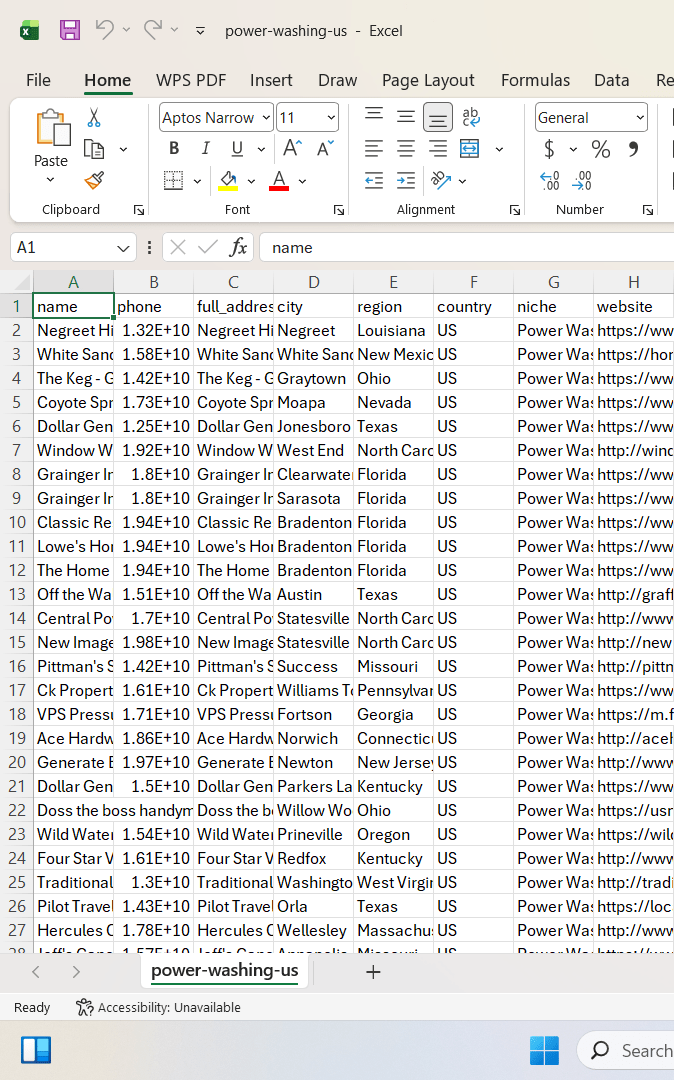Click the Name Box showing A1
Screen dimensions: 674x1080
[x=72, y=247]
